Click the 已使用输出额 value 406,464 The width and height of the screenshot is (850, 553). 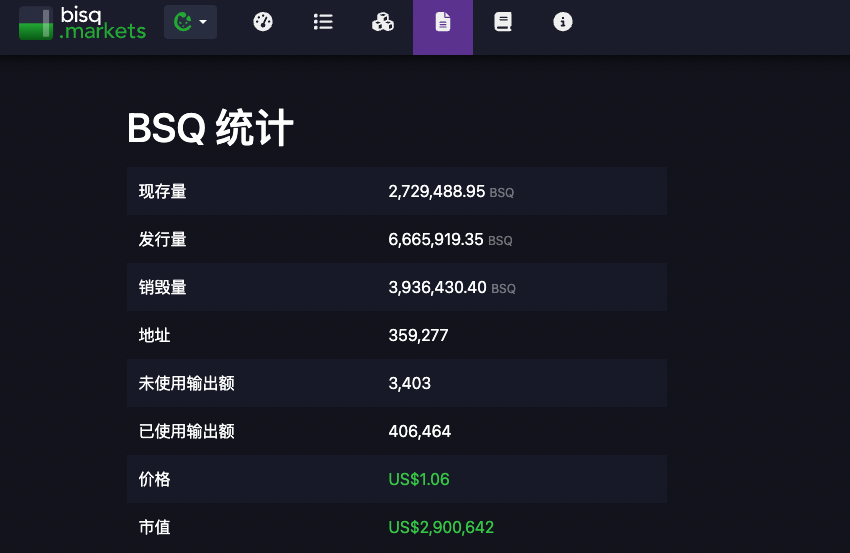coord(419,431)
